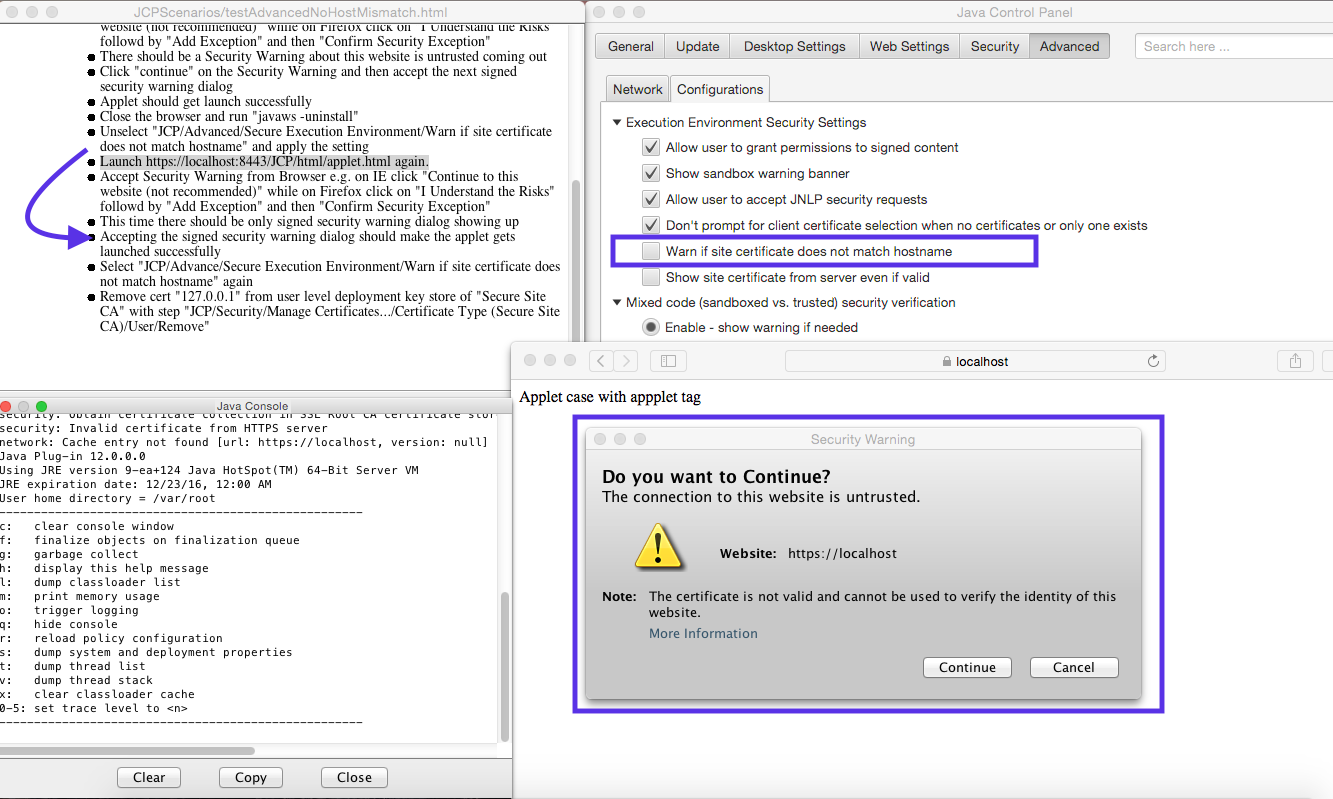Click the yellow warning triangle icon
This screenshot has width=1333, height=799.
click(x=659, y=546)
